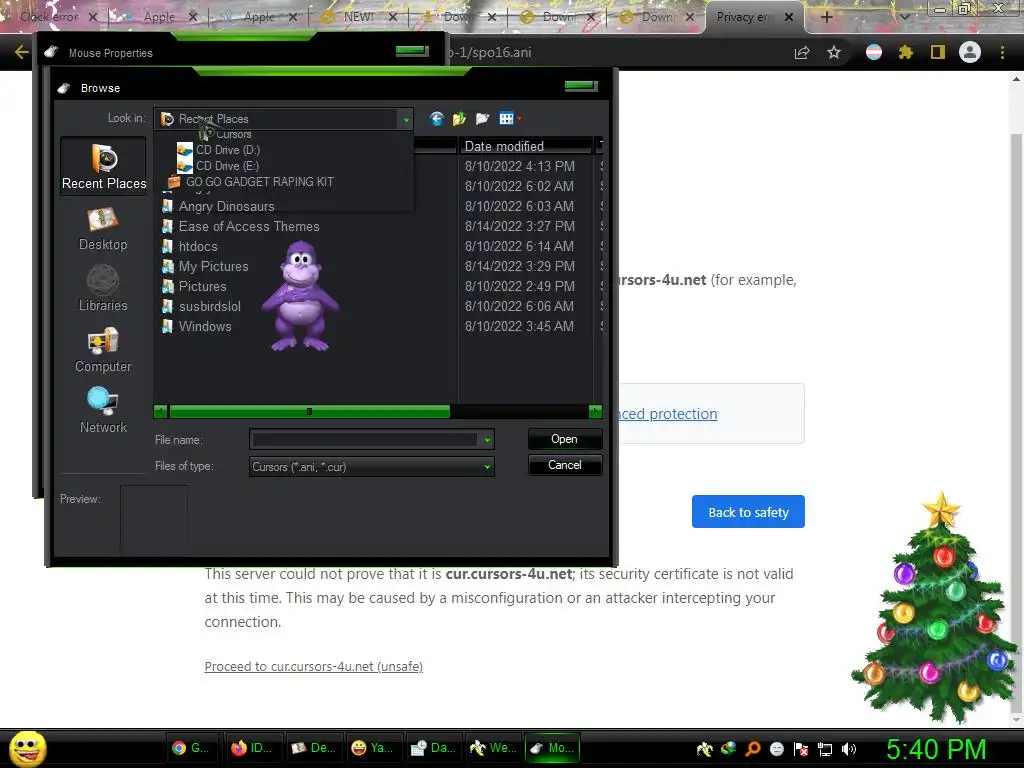Create a new folder using the toolbar icon
Screen dimensions: 1024x768
[482, 118]
